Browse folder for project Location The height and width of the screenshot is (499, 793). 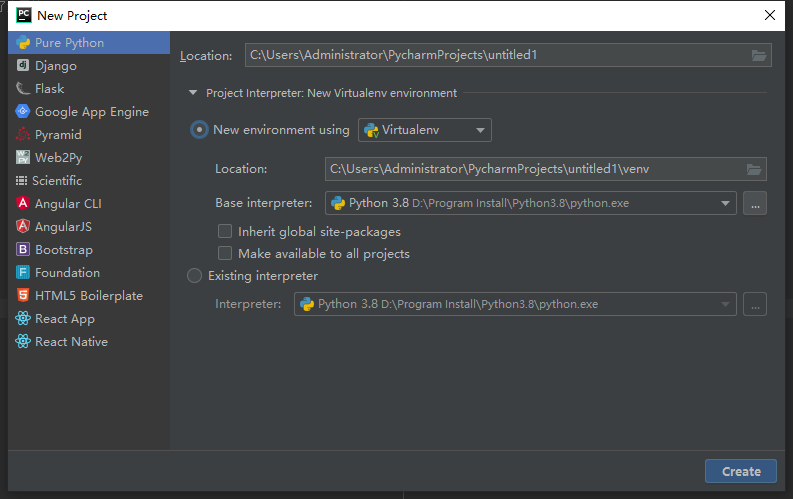(x=759, y=56)
